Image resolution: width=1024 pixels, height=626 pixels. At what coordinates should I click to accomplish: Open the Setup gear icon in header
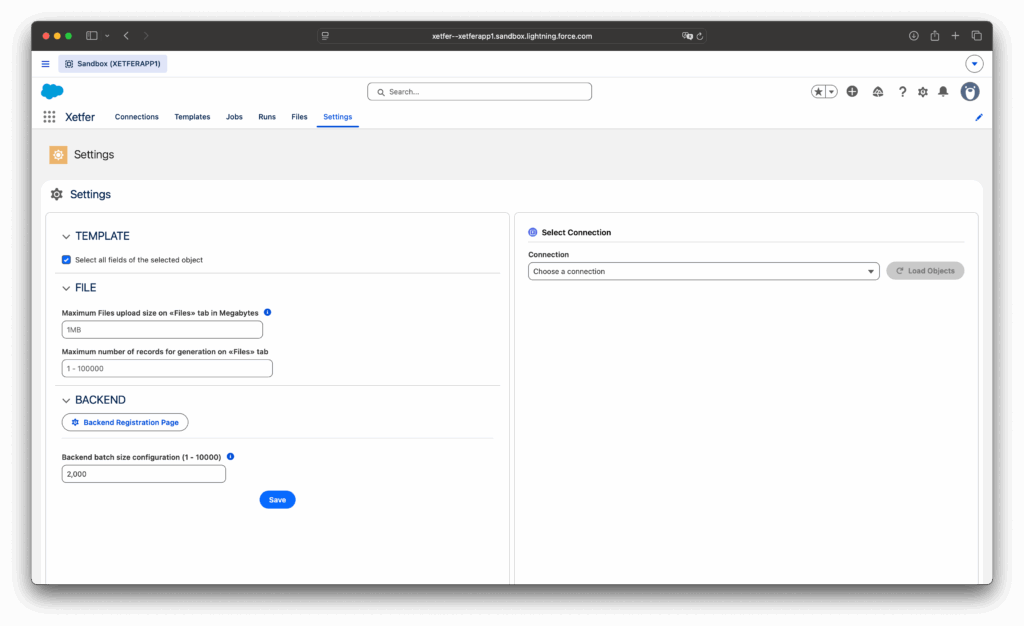pos(923,92)
